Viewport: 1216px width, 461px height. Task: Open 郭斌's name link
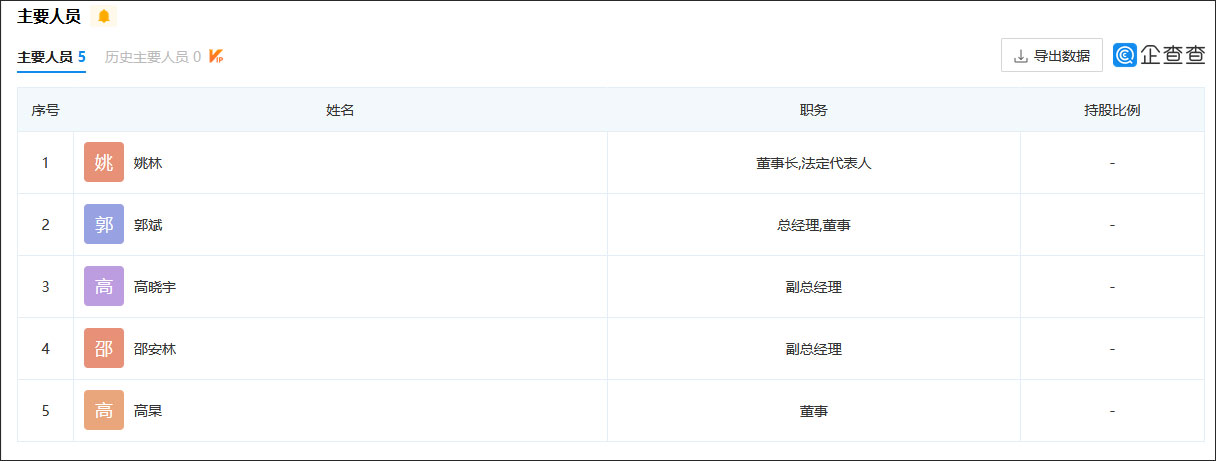pyautogui.click(x=148, y=225)
